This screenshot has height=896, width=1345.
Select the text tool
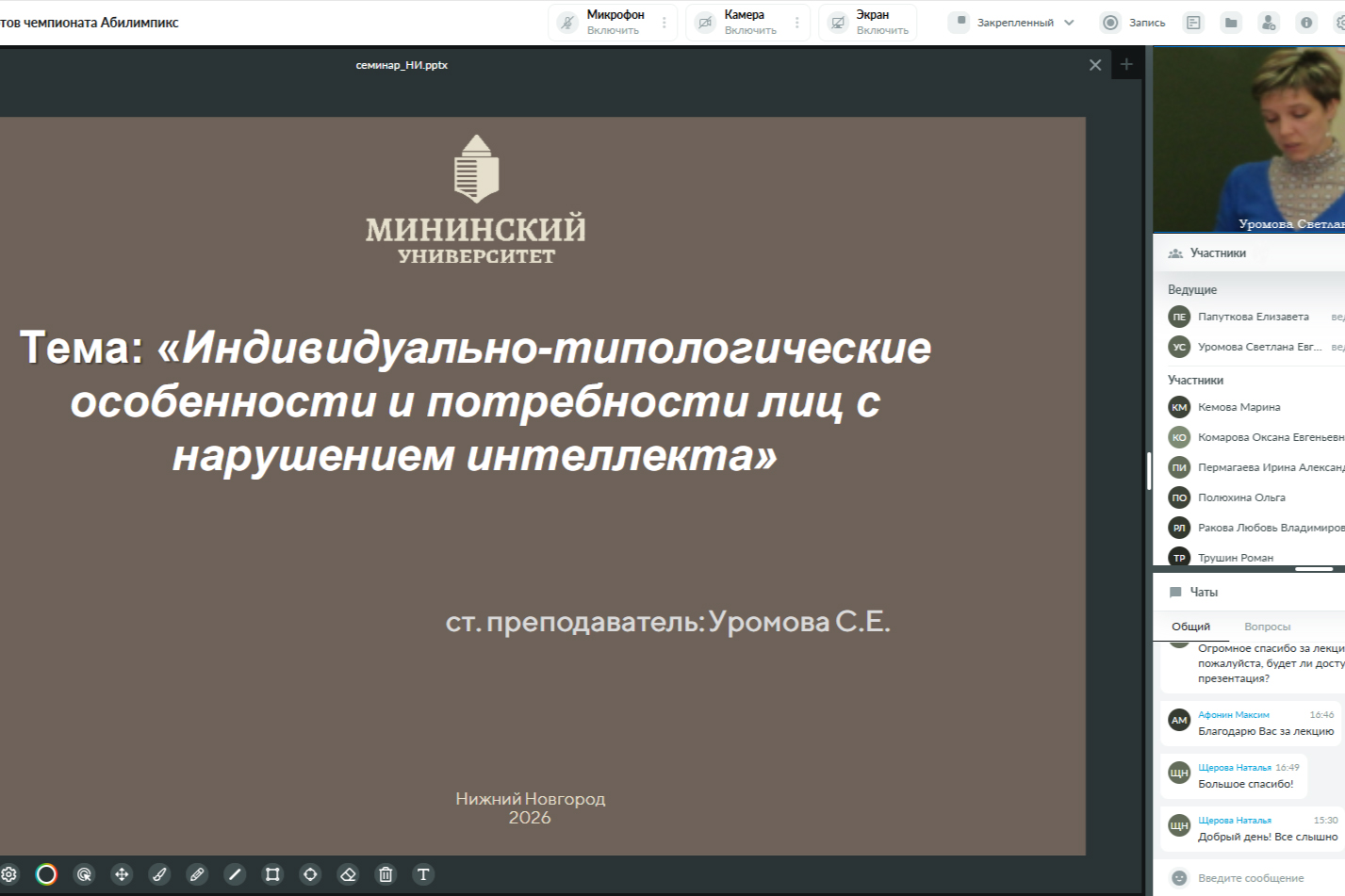(x=423, y=874)
